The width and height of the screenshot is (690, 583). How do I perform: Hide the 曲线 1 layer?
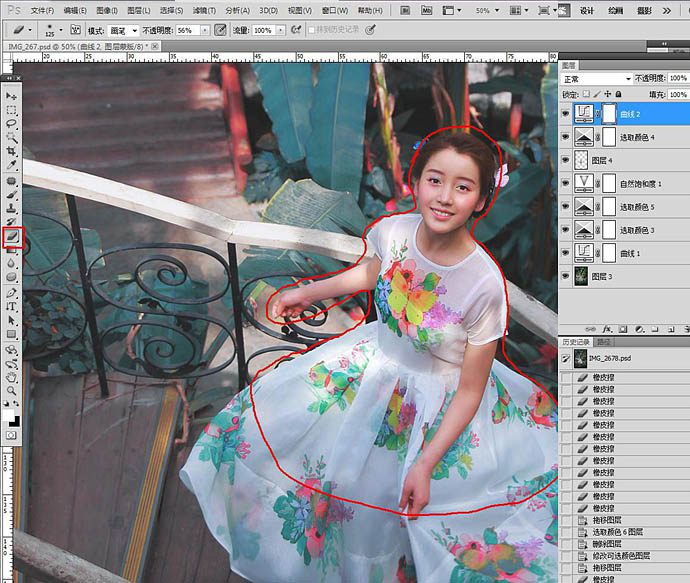coord(565,253)
